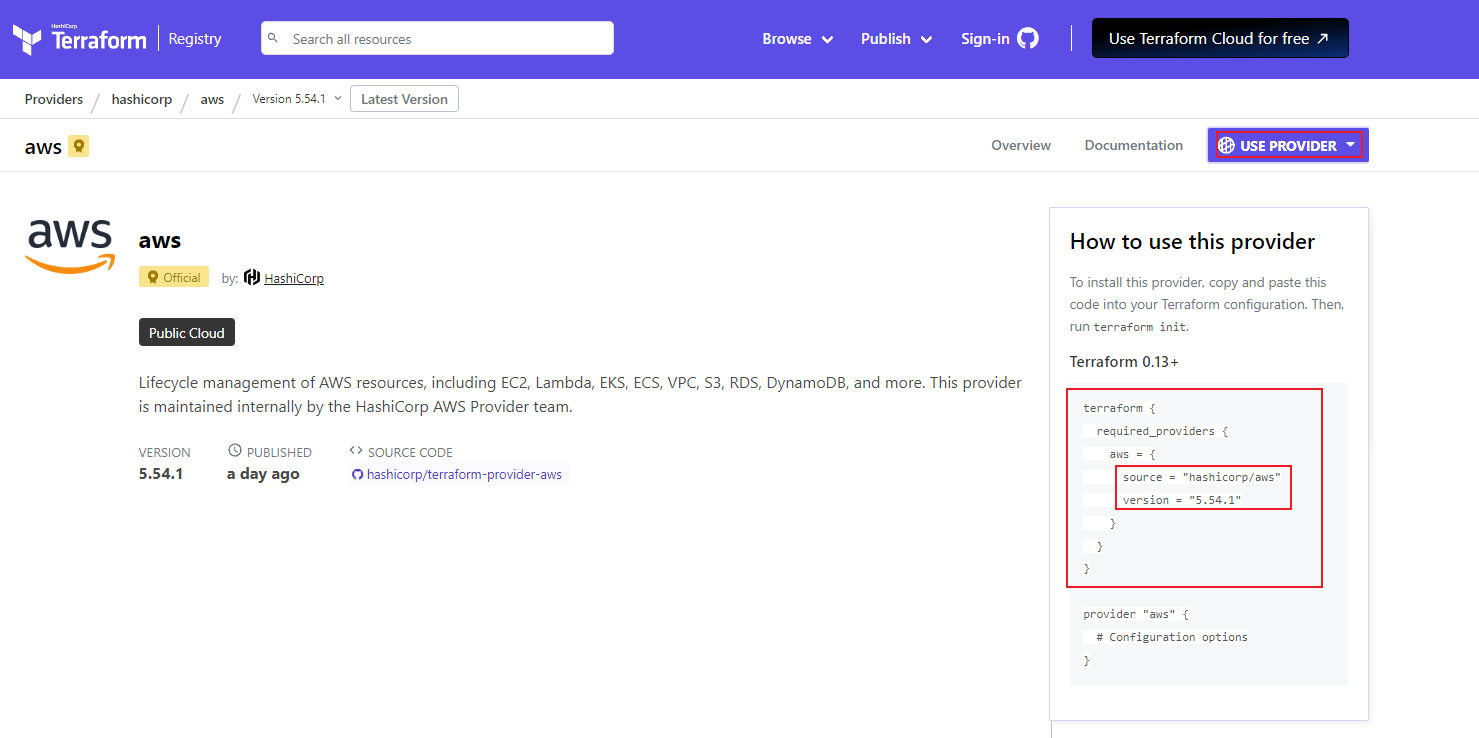Image resolution: width=1479 pixels, height=738 pixels.
Task: Open the Publish dropdown menu
Action: (x=896, y=39)
